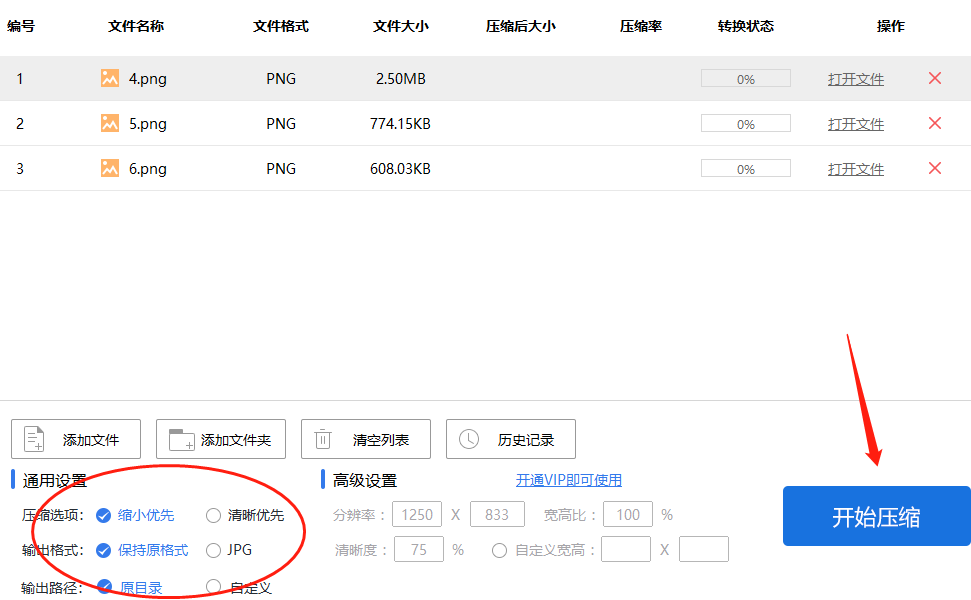The image size is (971, 600).
Task: Remove 6.png via the red X icon
Action: (934, 168)
